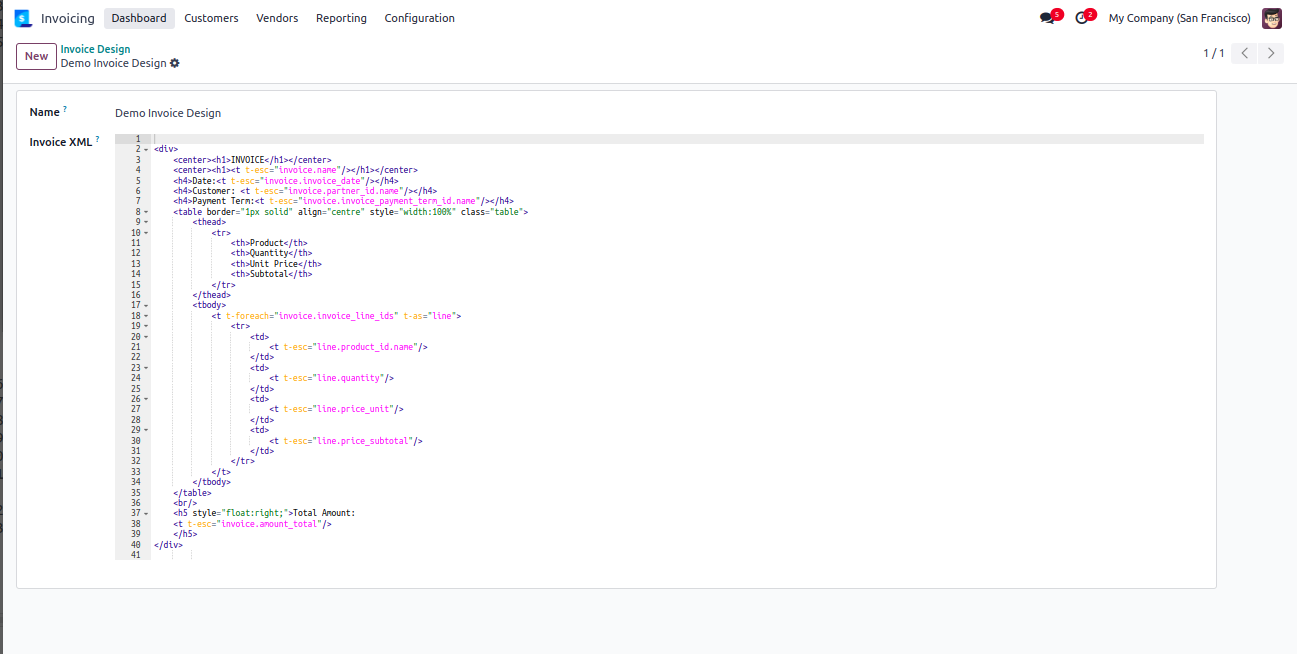The width and height of the screenshot is (1297, 654).
Task: Click the invoice.amount_total expression on line 38
Action: point(270,523)
